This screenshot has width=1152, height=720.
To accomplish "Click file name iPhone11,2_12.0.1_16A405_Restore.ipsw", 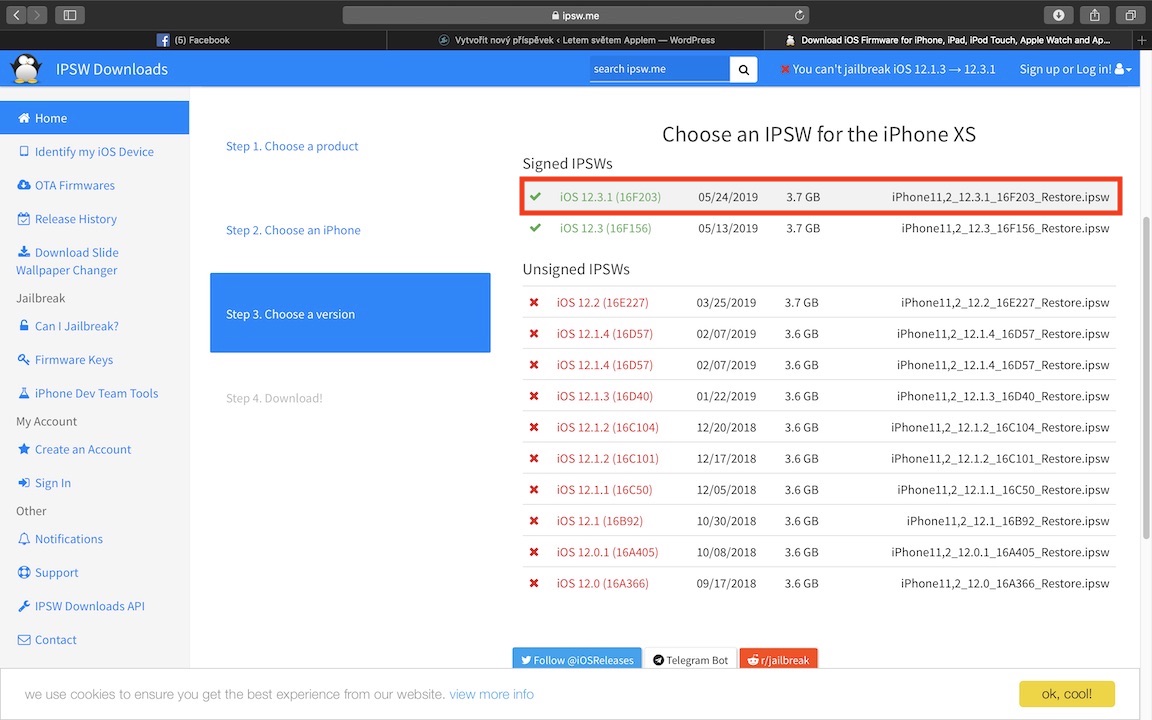I will (x=1001, y=552).
